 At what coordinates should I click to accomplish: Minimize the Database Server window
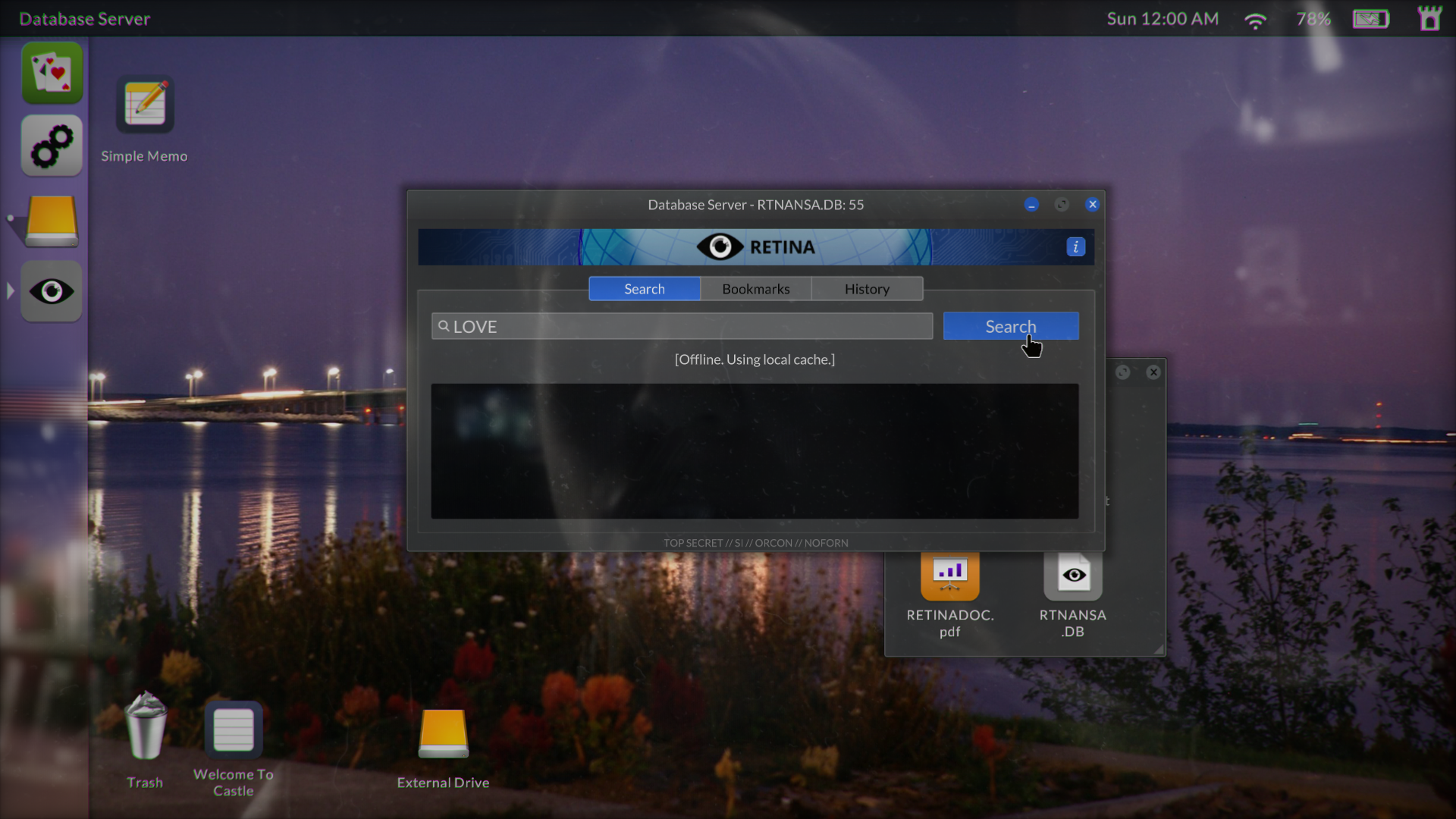1031,205
